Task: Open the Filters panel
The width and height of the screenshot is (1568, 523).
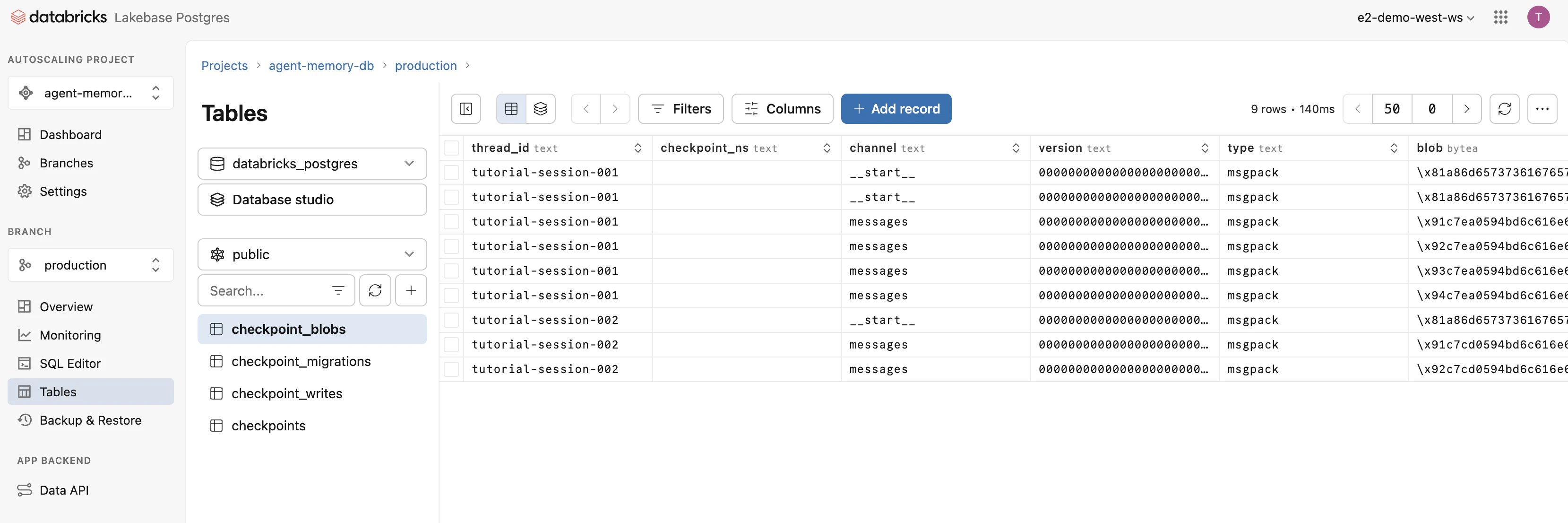Action: [x=681, y=109]
